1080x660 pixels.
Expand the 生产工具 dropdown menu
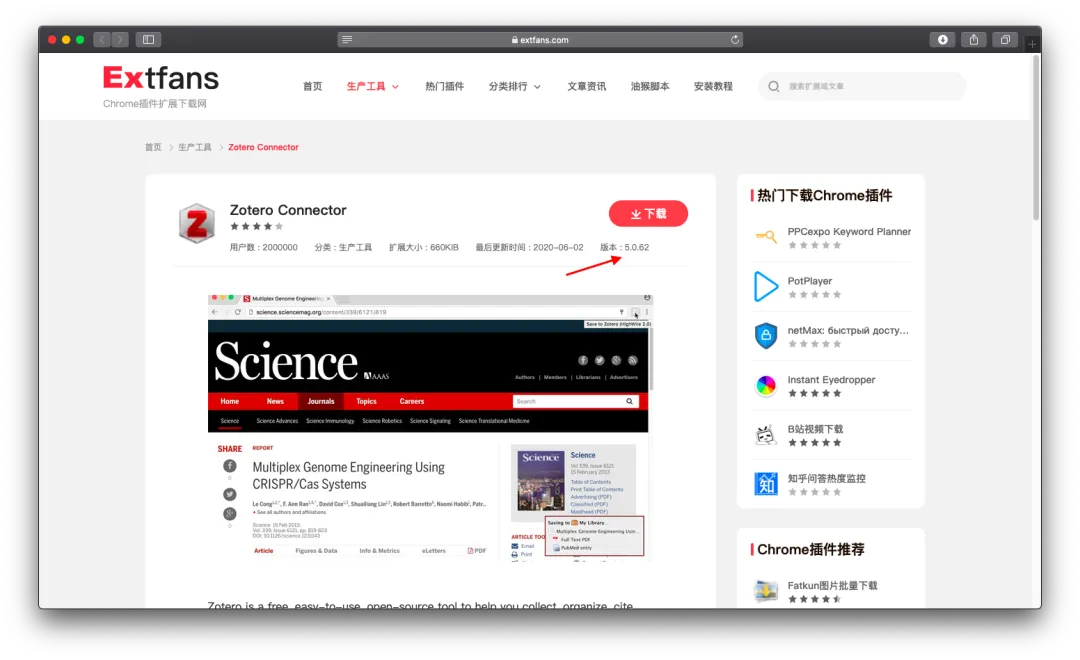click(x=373, y=87)
